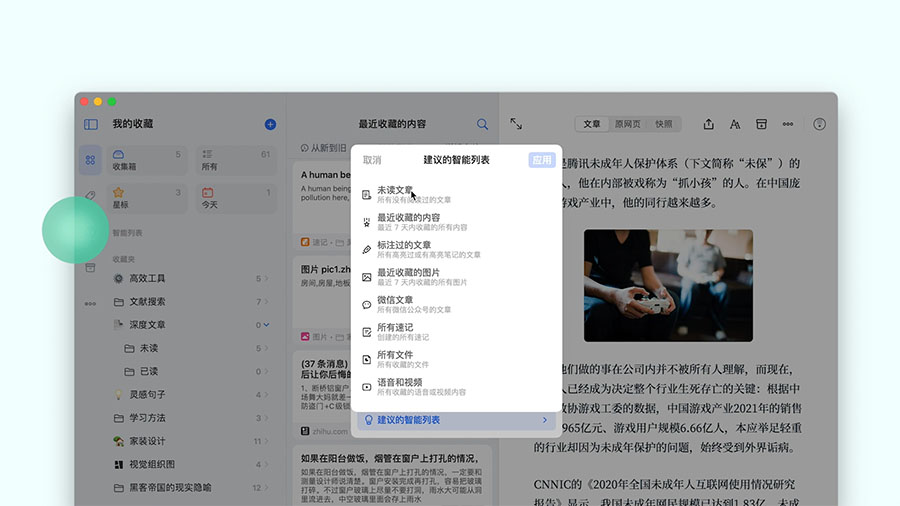The width and height of the screenshot is (900, 506).
Task: Open search in the recent collection list
Action: [x=483, y=124]
